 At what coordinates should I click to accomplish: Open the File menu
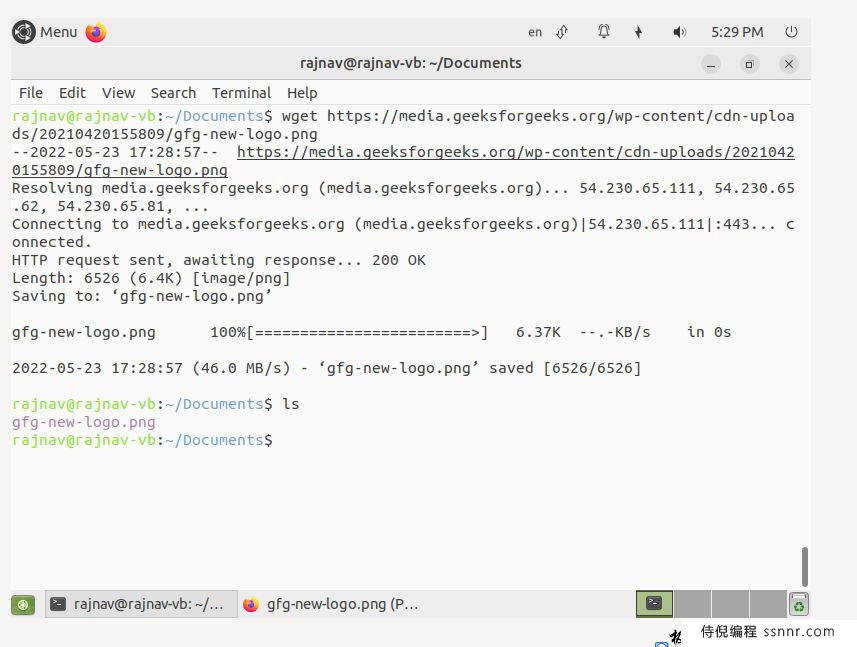tap(31, 93)
